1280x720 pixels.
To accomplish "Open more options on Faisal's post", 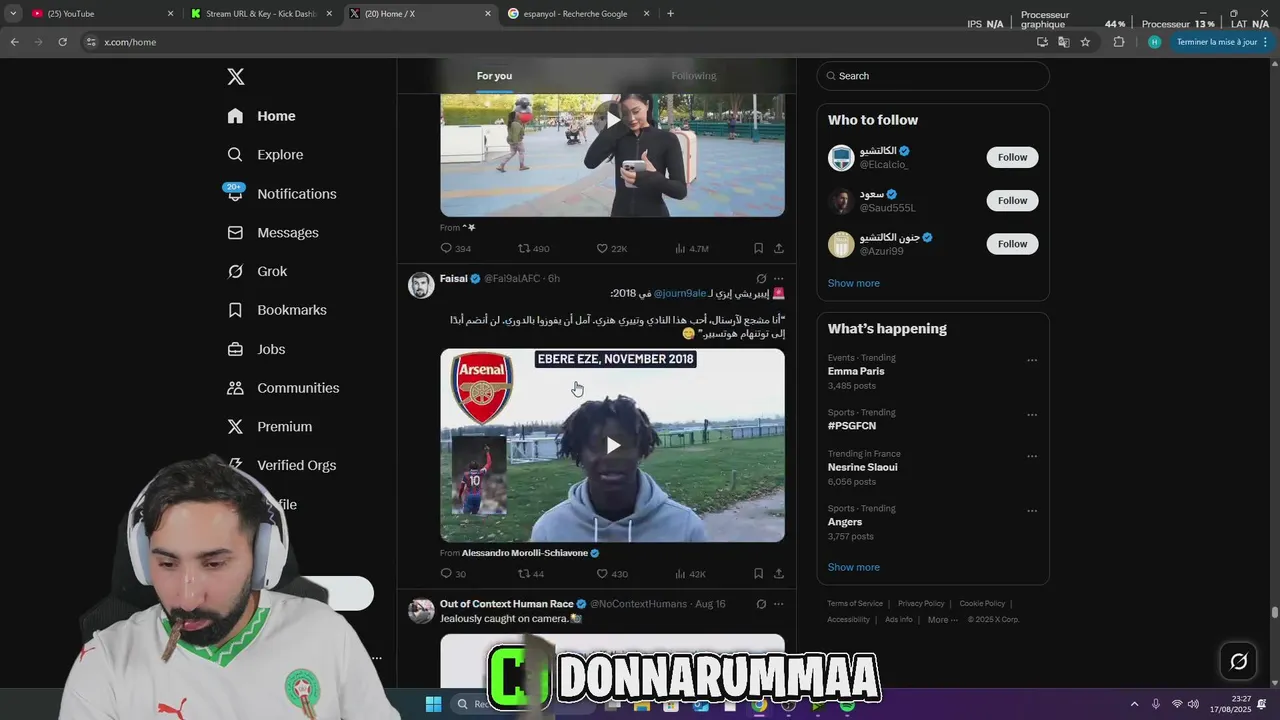I will pos(779,279).
